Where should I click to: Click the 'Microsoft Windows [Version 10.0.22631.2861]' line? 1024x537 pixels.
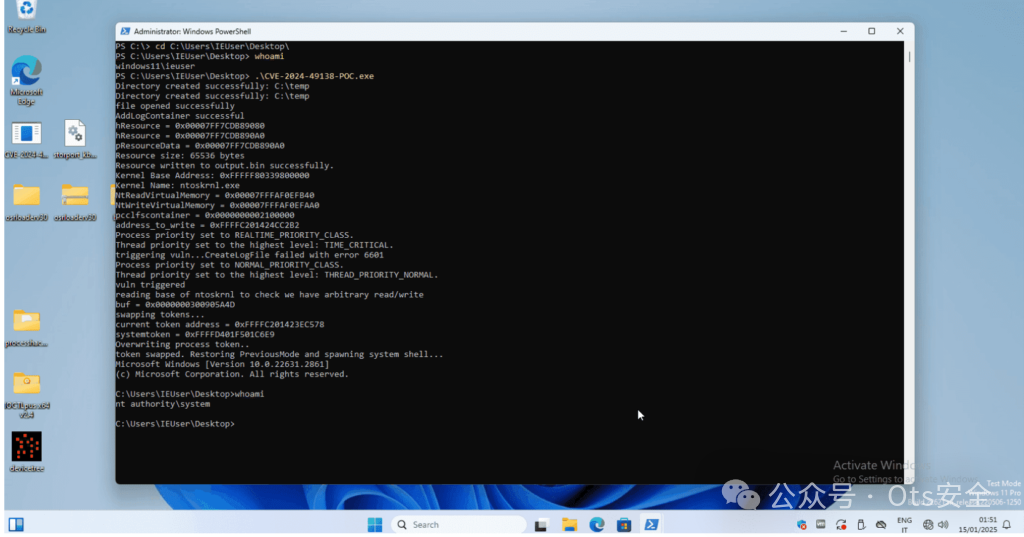[x=223, y=365]
